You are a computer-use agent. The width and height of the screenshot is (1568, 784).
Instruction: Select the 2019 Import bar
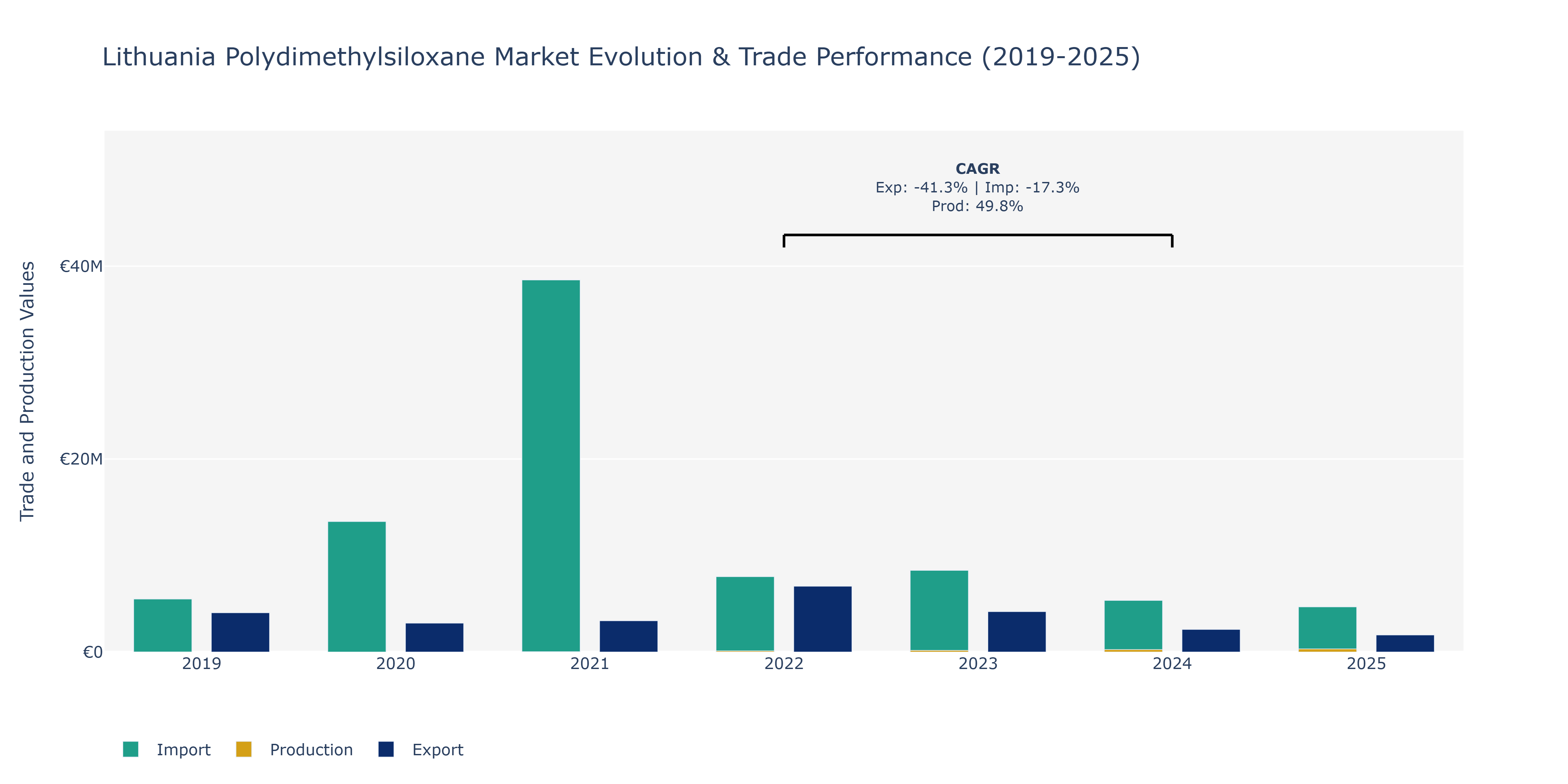[x=163, y=625]
